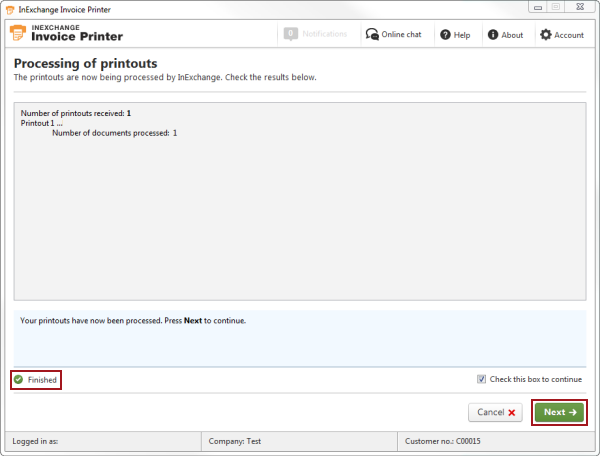Open the Help menu item
The image size is (600, 456).
coord(455,35)
